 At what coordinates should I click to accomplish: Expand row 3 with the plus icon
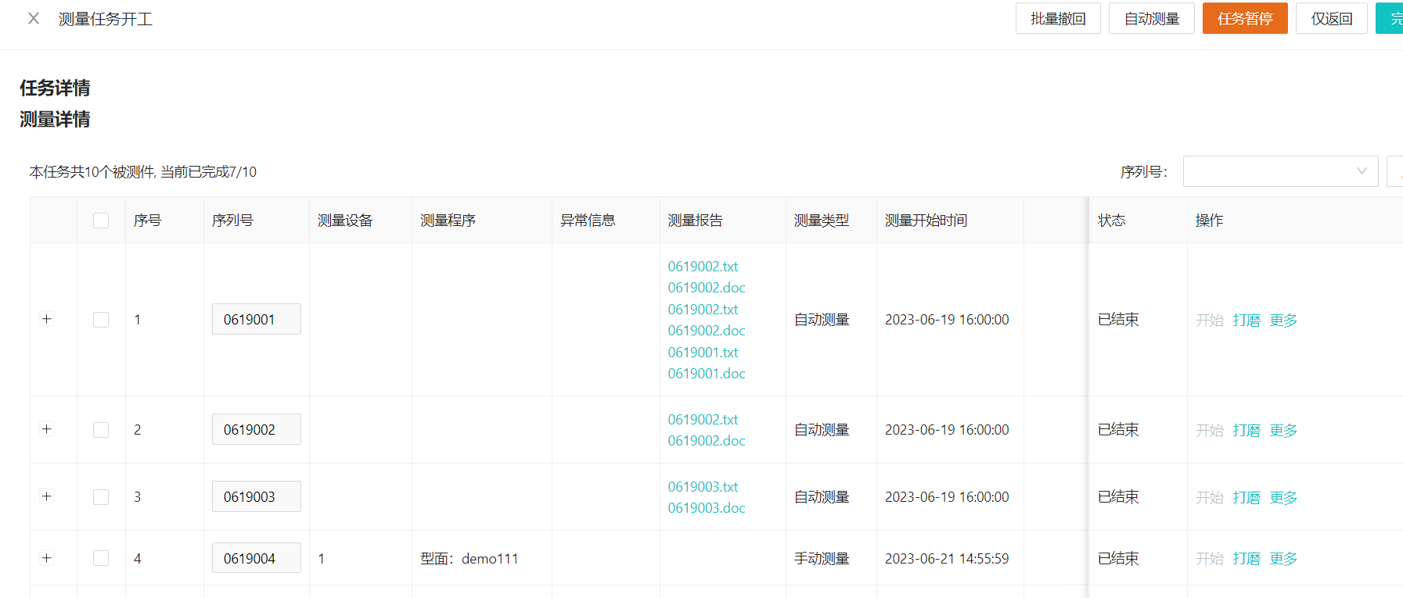click(x=46, y=497)
